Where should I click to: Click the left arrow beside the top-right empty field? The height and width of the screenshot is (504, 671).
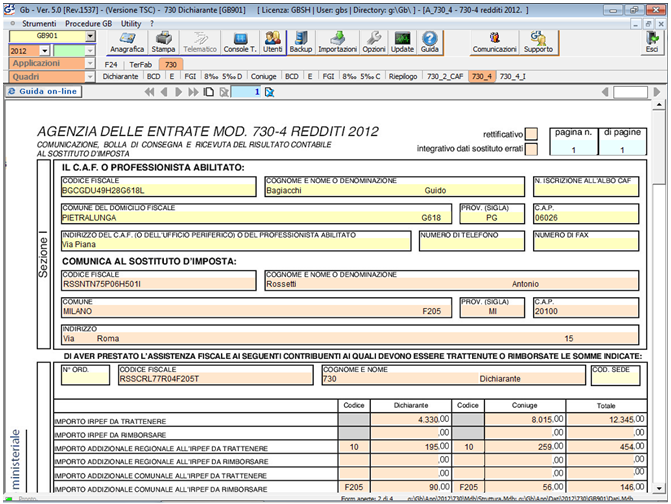[x=605, y=92]
